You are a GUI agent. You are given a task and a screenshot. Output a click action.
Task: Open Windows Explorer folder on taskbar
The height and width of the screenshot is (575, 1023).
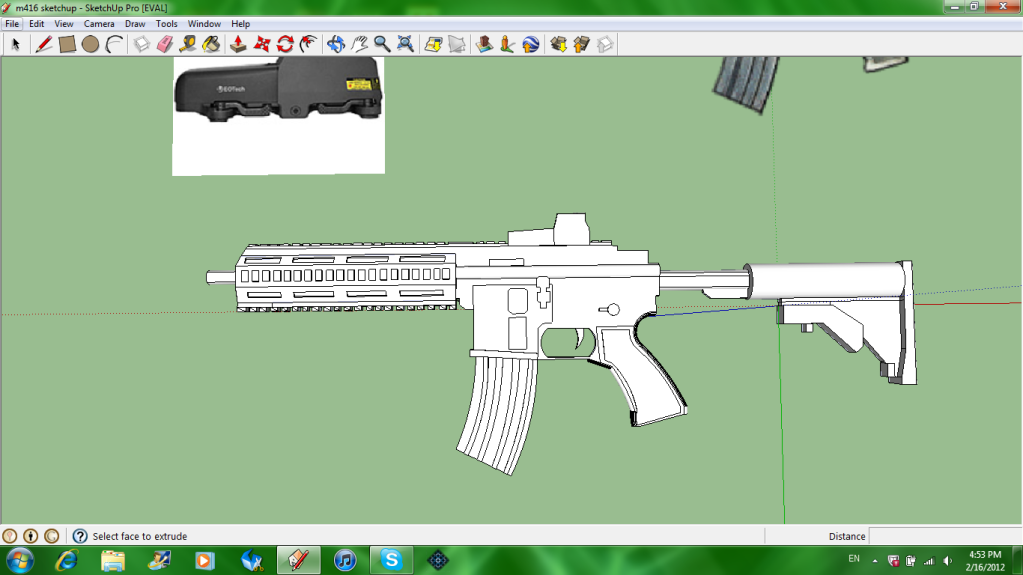pyautogui.click(x=113, y=560)
